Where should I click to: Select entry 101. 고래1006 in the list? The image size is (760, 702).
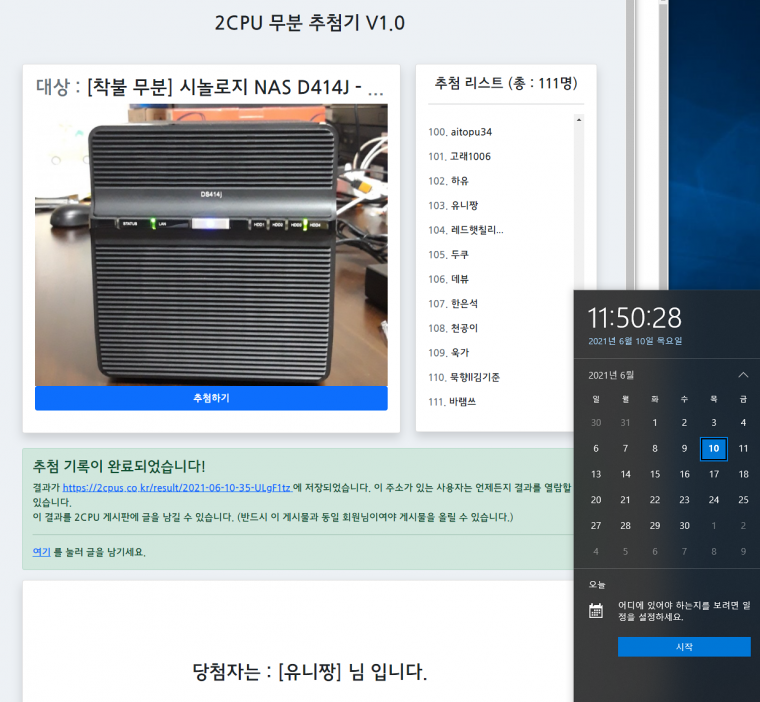pyautogui.click(x=459, y=156)
